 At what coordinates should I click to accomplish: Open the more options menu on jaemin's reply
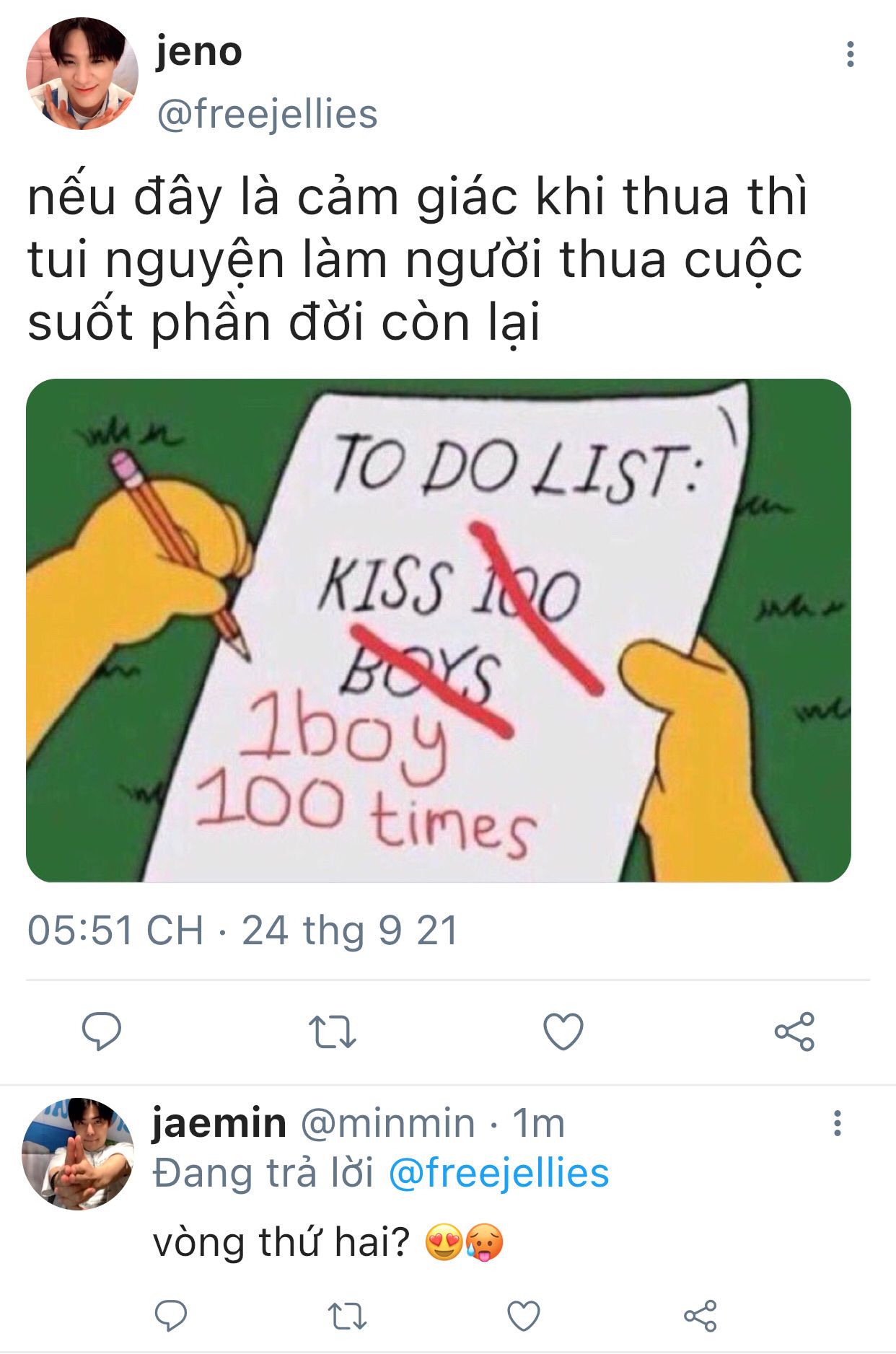tap(837, 1122)
